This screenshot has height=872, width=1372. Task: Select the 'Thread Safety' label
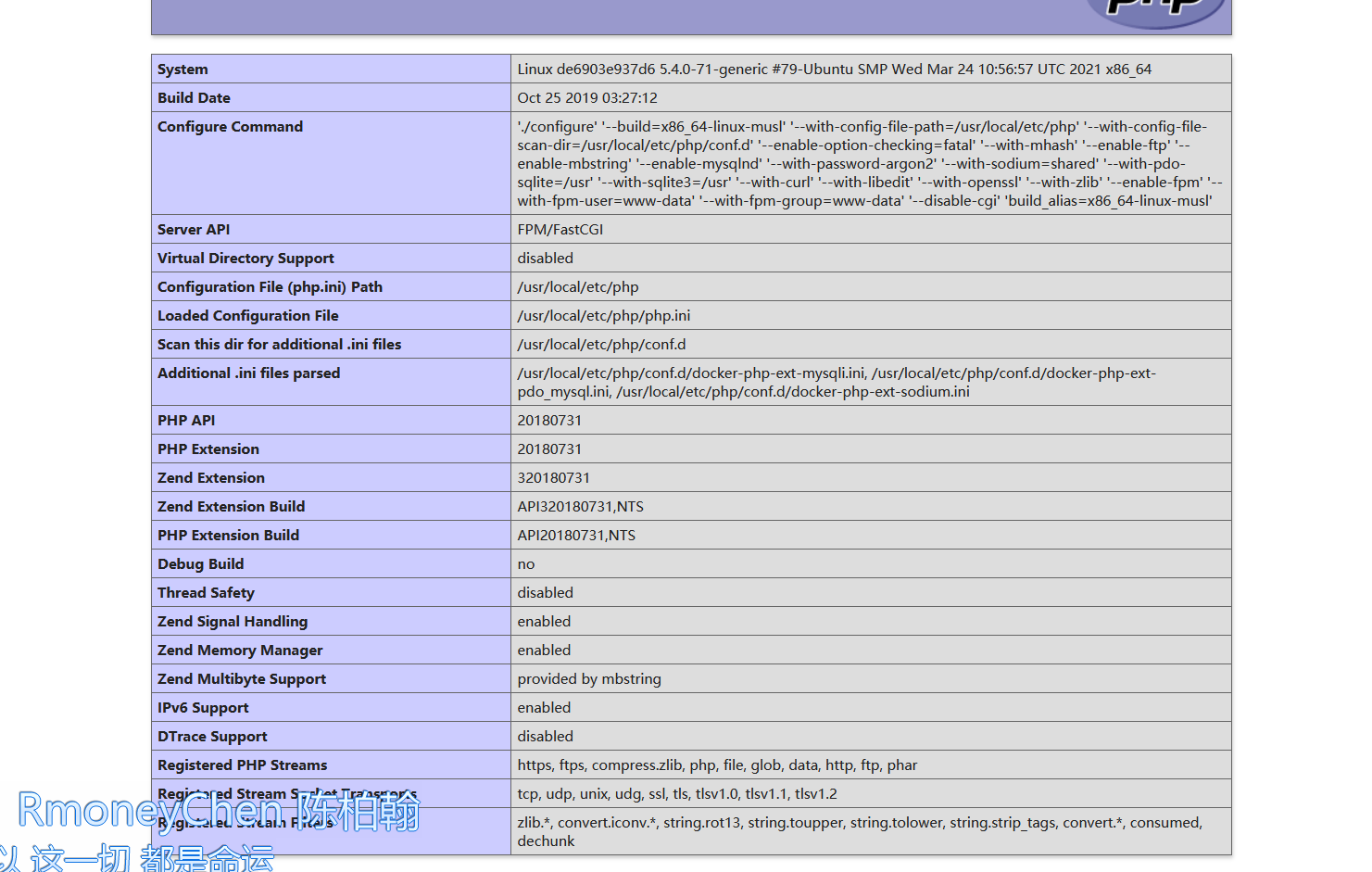206,593
